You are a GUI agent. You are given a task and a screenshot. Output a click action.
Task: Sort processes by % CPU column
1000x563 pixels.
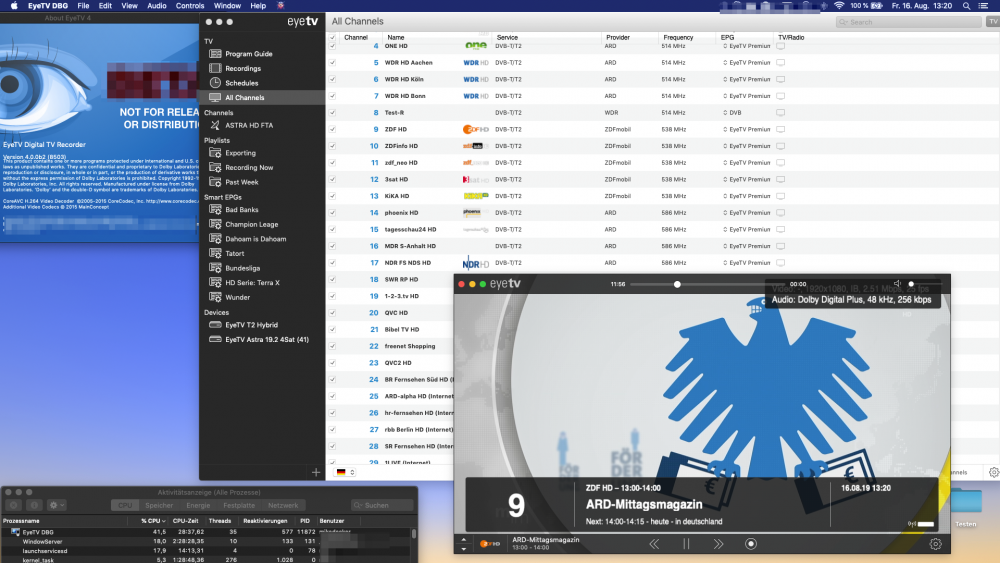[153, 521]
